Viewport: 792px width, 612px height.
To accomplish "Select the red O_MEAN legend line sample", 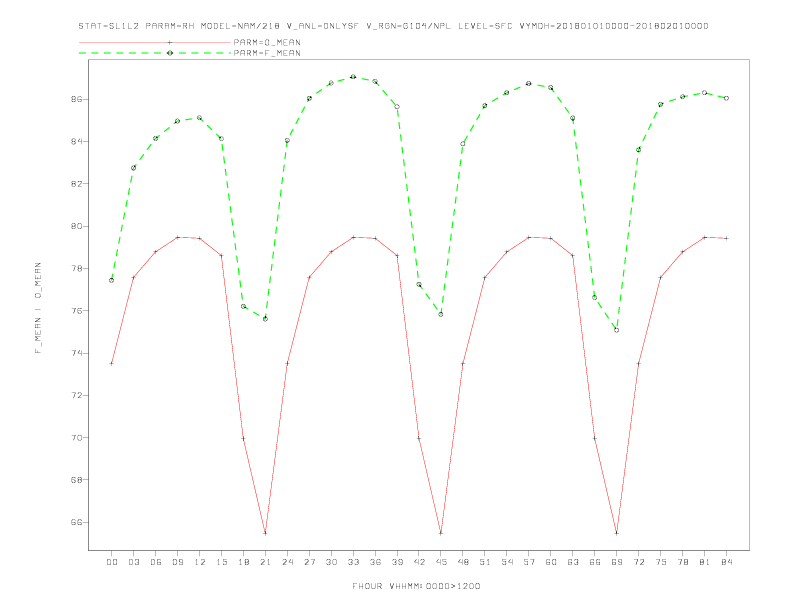I will pos(155,42).
